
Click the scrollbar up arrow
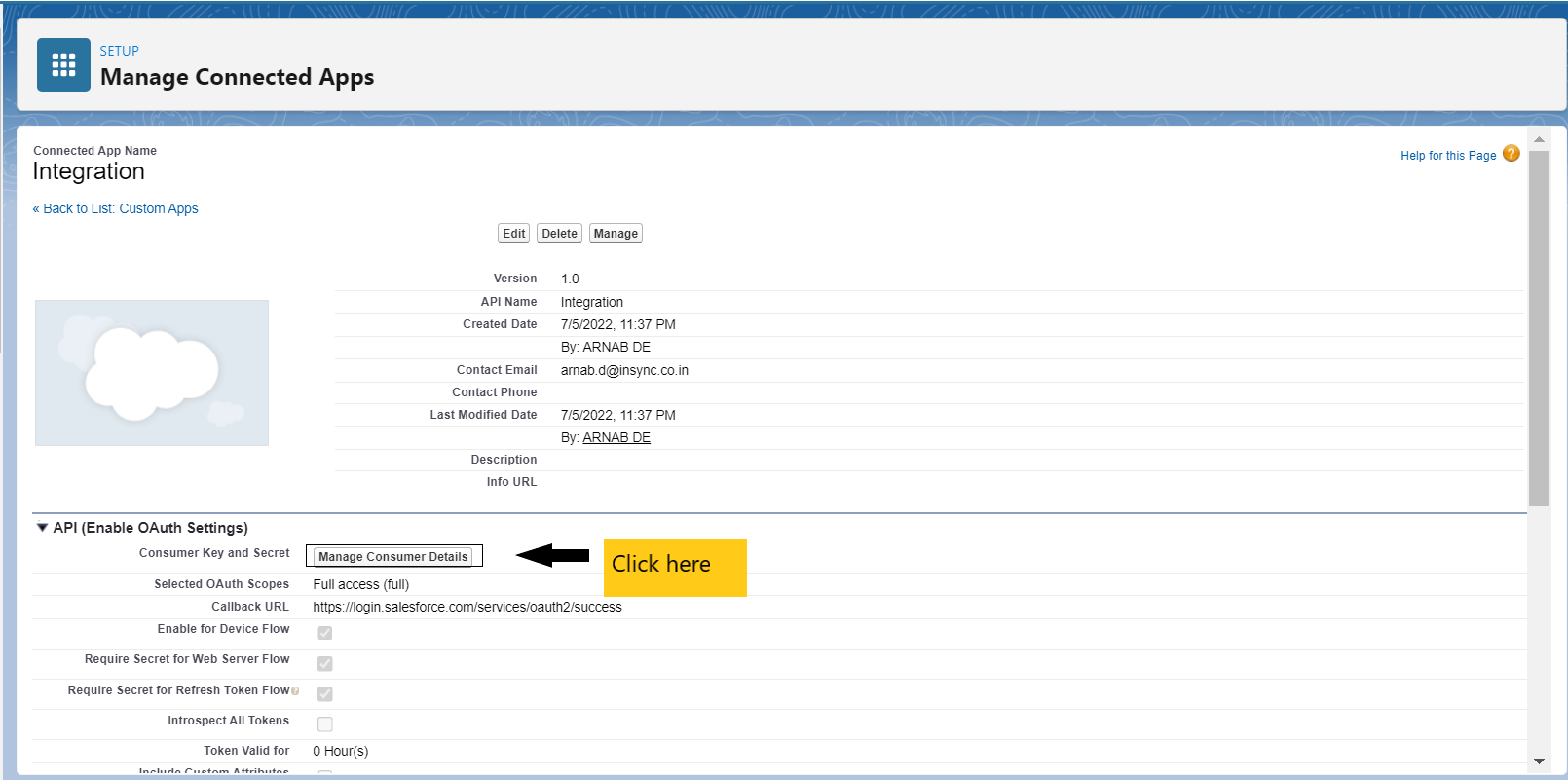pyautogui.click(x=1539, y=140)
